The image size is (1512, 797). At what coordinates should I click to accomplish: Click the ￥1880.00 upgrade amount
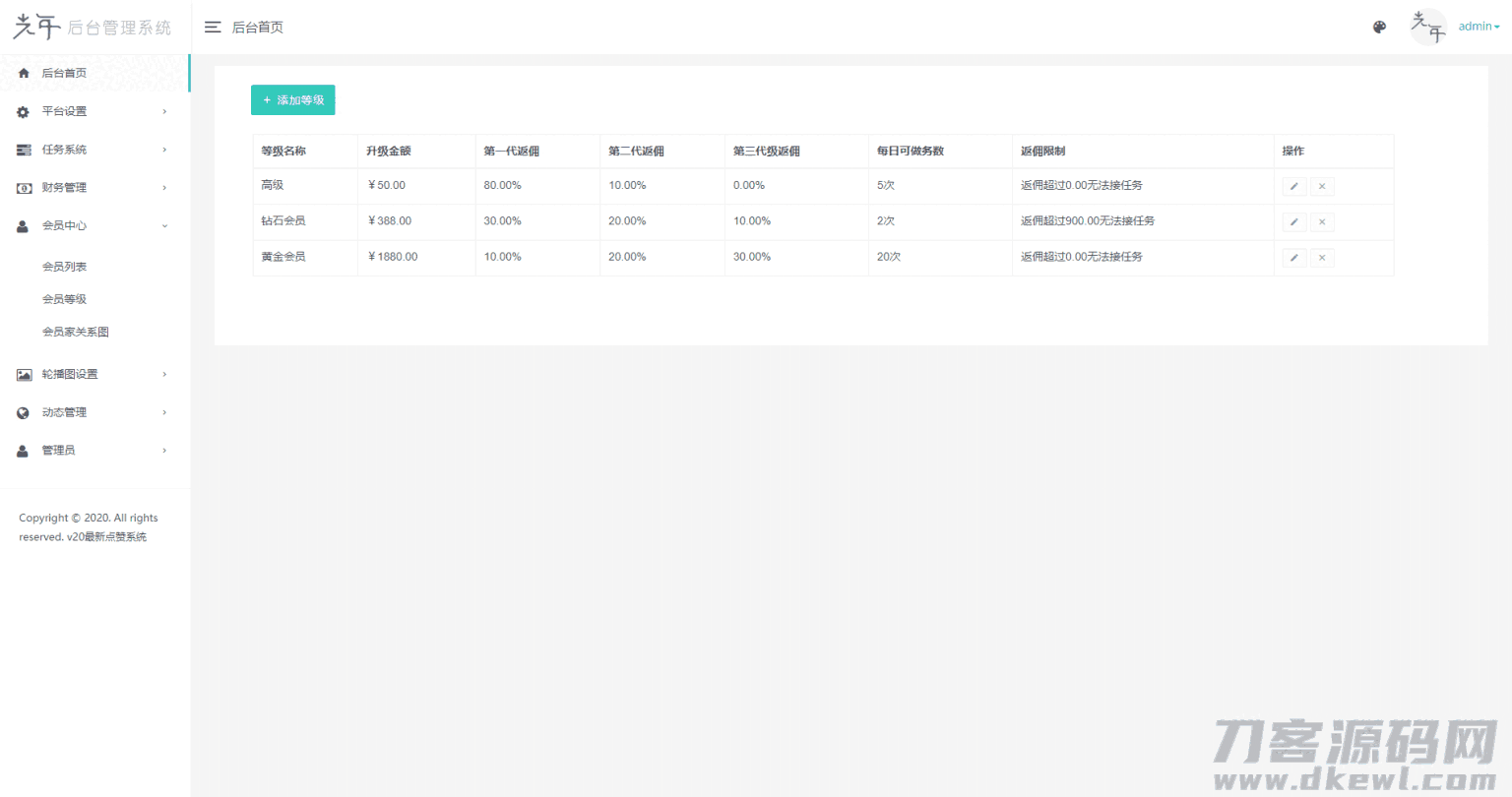pos(392,257)
